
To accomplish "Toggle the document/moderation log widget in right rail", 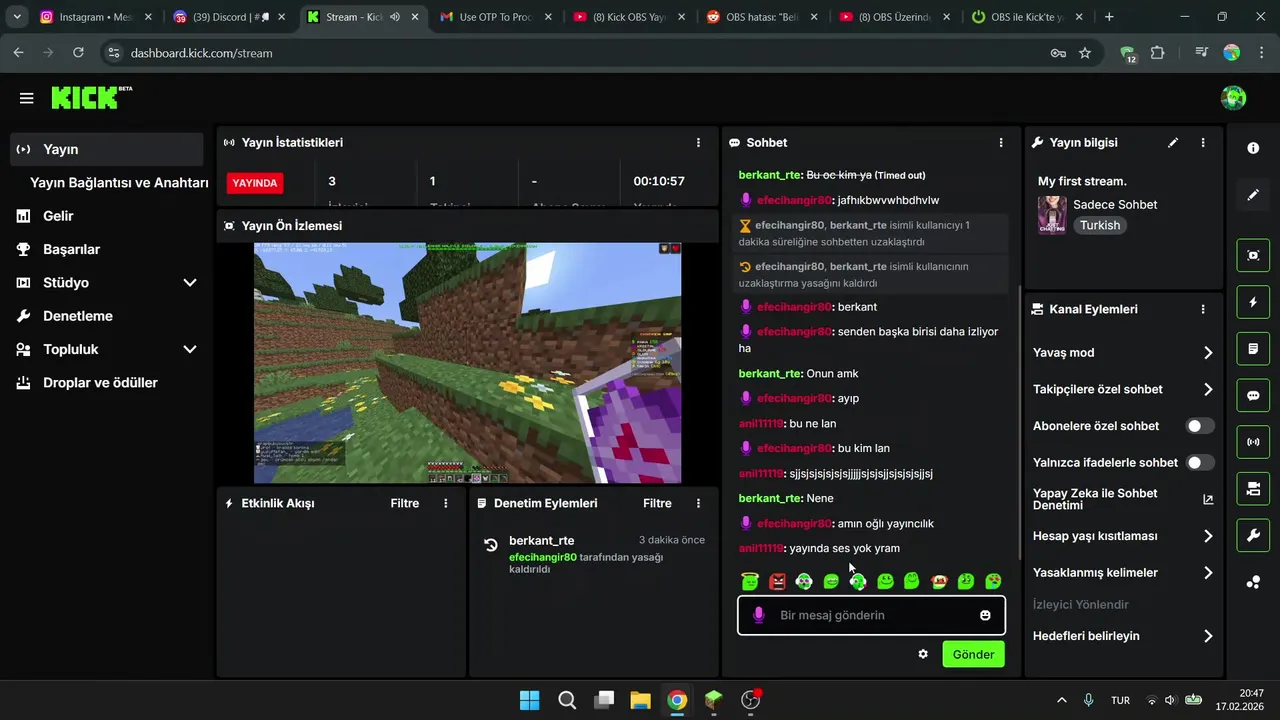I will (x=1253, y=349).
